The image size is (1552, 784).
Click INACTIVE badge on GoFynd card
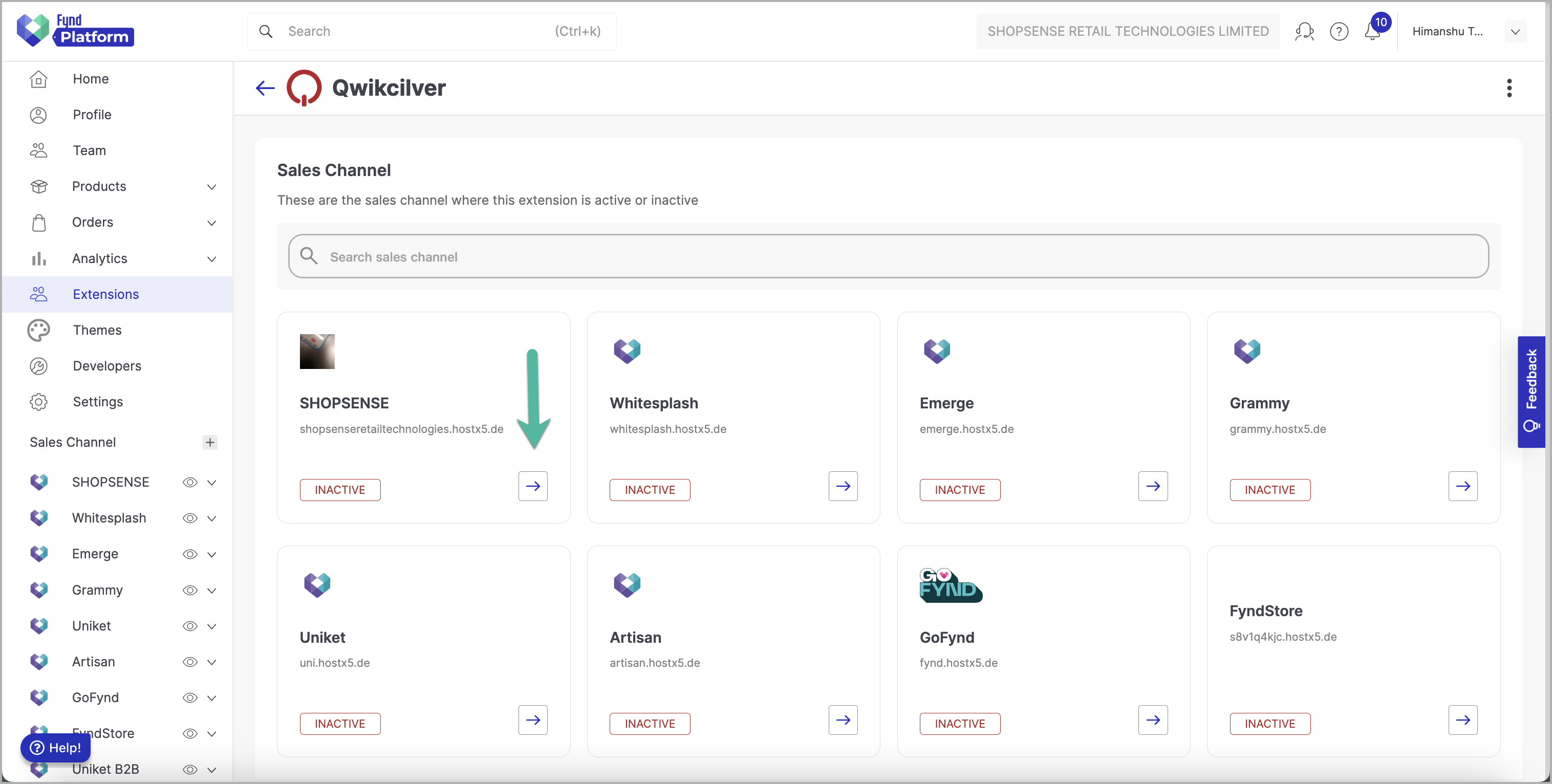960,723
